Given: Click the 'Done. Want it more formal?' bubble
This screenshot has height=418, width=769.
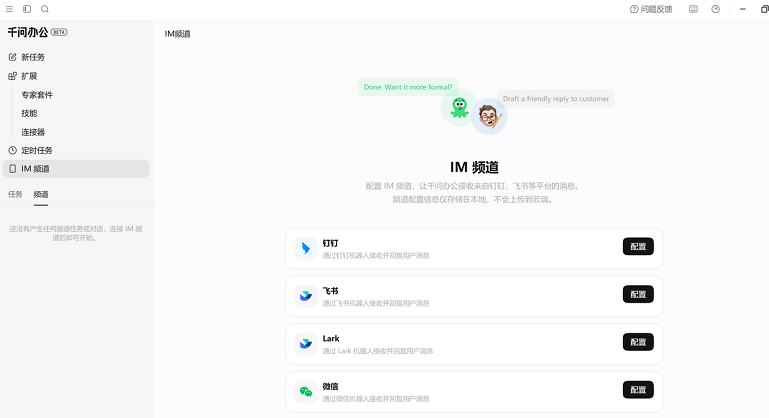Looking at the screenshot, I should (408, 87).
